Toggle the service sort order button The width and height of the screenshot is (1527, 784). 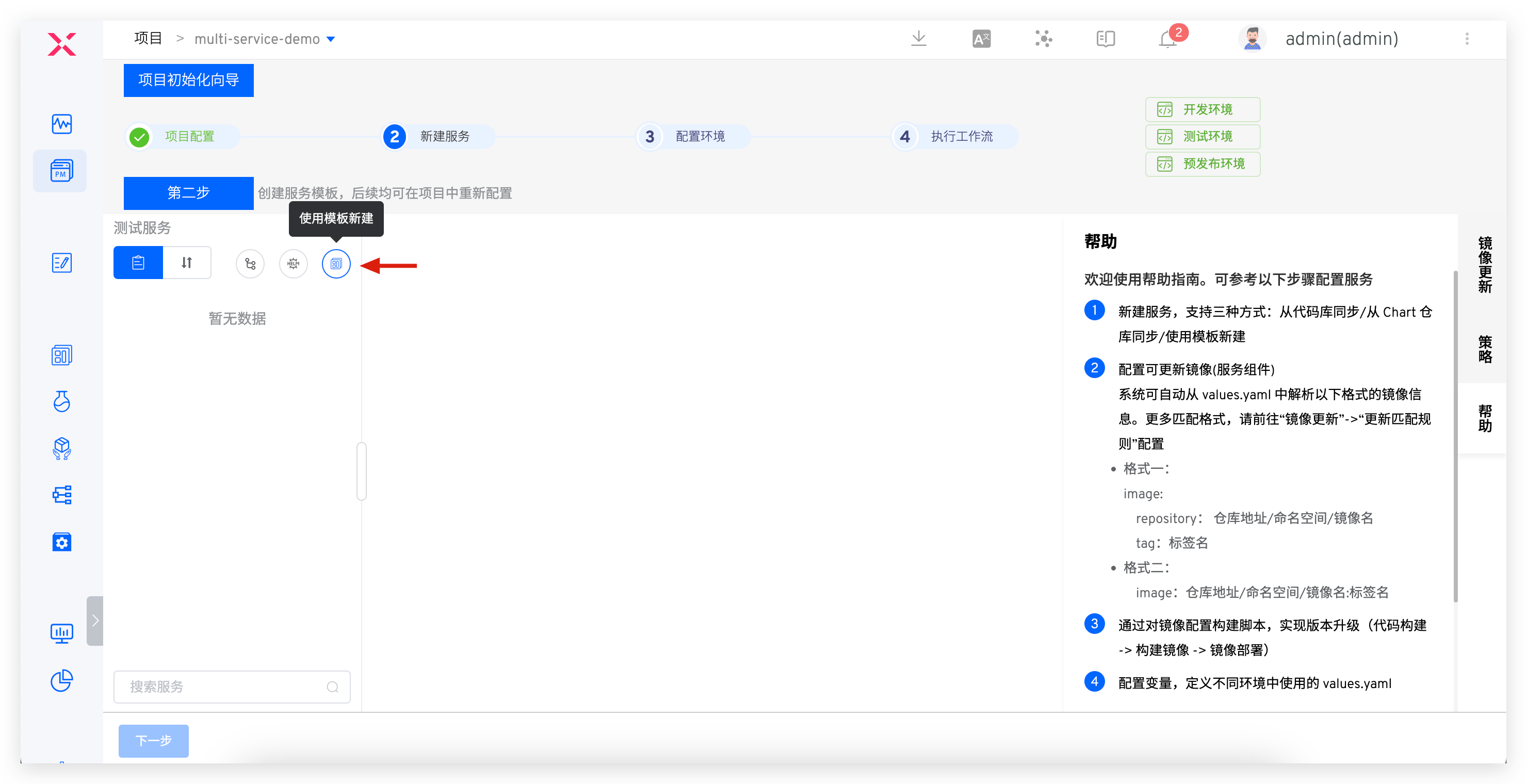pos(187,263)
